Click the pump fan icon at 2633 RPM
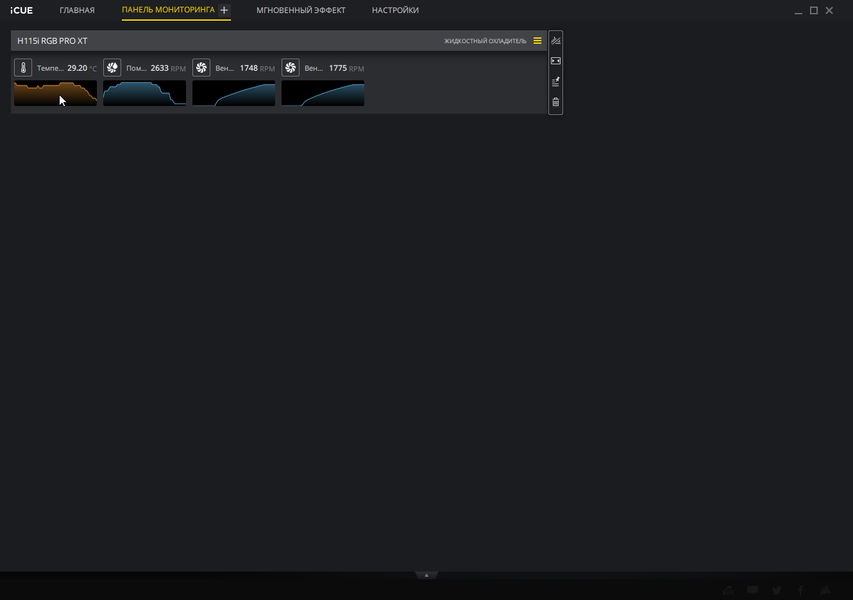The height and width of the screenshot is (600, 853). pos(112,68)
